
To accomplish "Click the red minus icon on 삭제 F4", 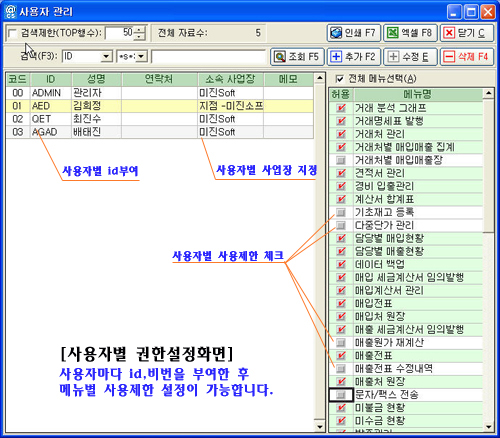I will pos(449,57).
